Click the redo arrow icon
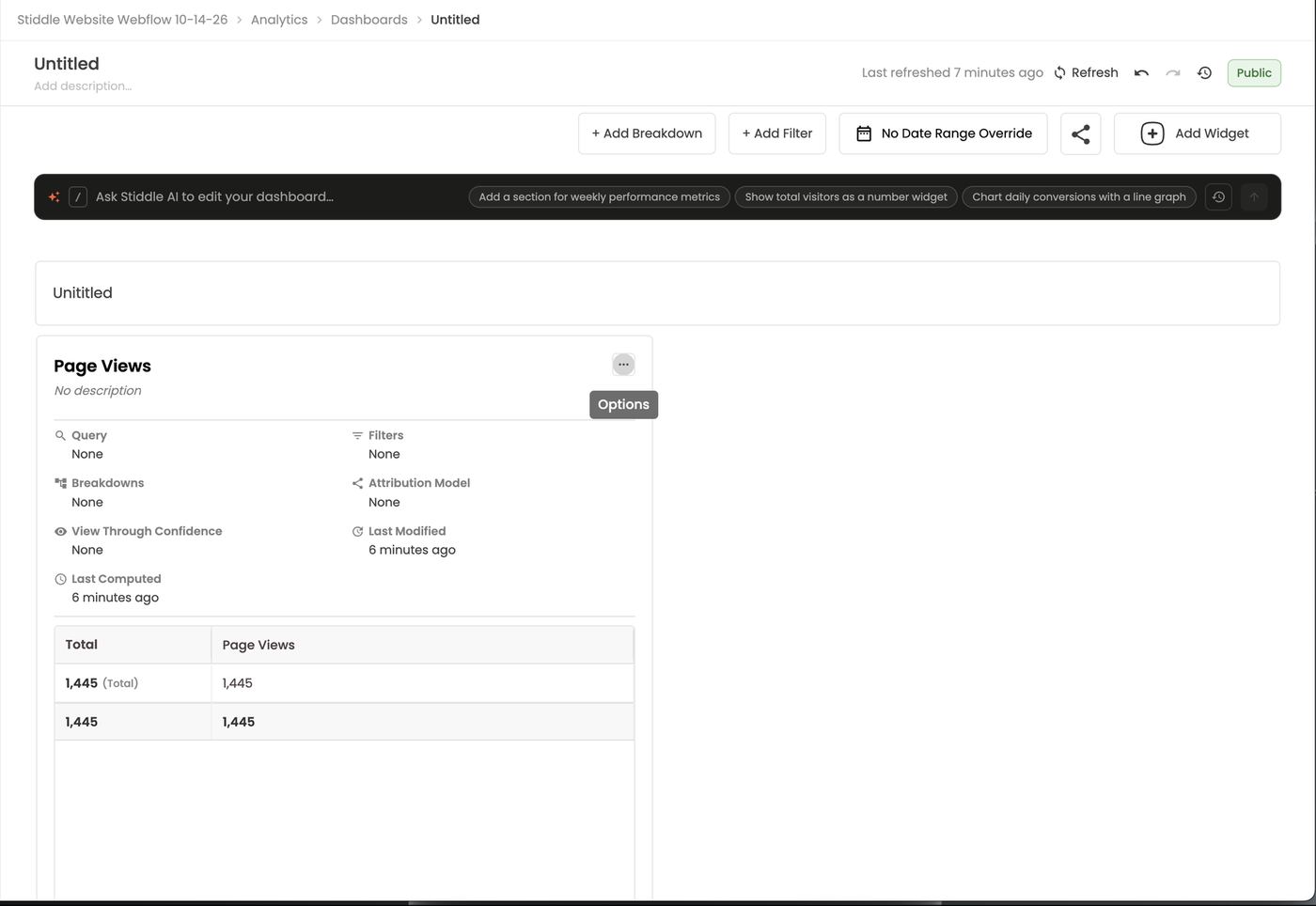Screen dimensions: 1316x906 (1172, 72)
